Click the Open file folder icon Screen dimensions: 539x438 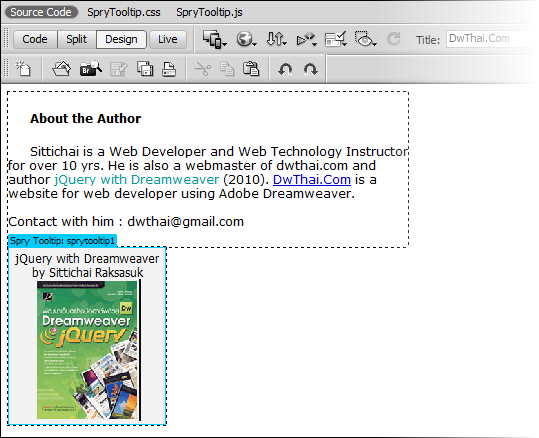coord(62,68)
